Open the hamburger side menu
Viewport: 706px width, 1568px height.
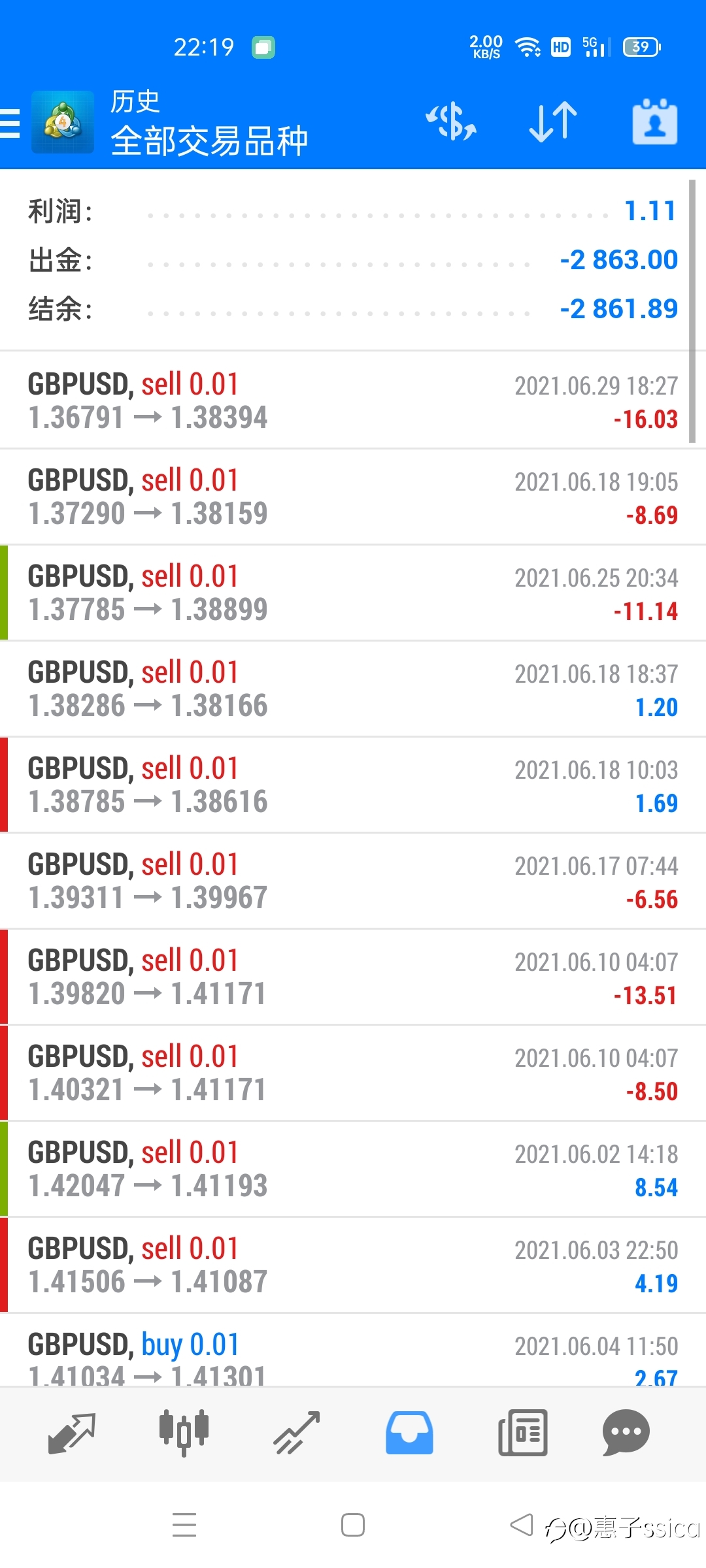[9, 123]
